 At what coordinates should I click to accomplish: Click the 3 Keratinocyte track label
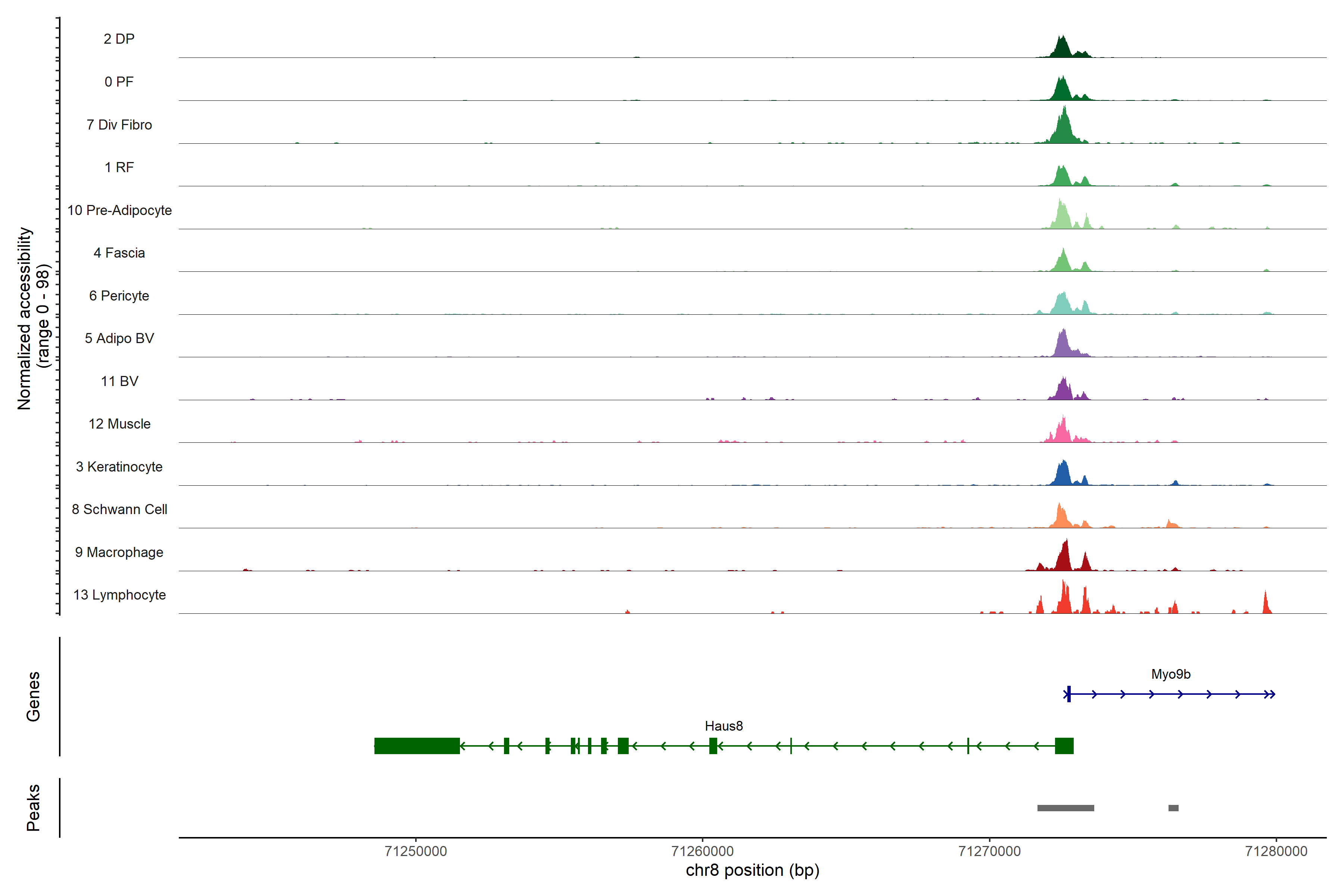click(x=119, y=467)
